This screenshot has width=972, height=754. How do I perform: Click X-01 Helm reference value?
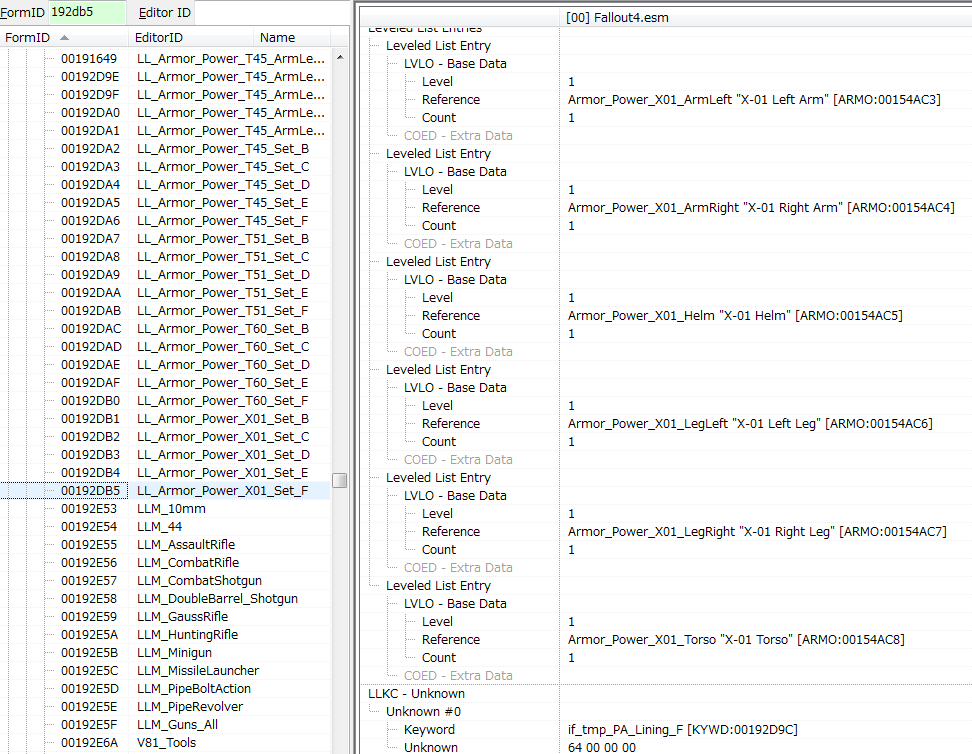(x=735, y=315)
